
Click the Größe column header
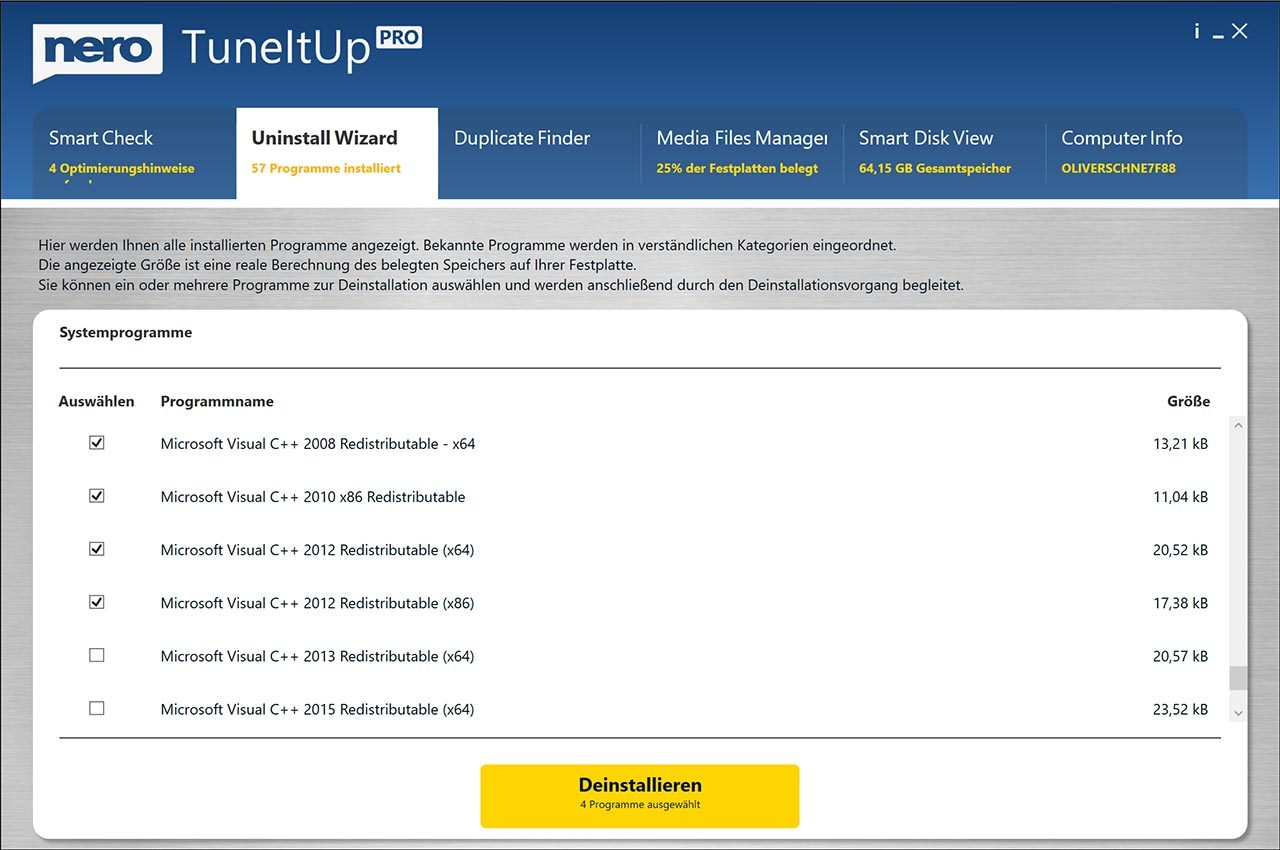(x=1188, y=401)
